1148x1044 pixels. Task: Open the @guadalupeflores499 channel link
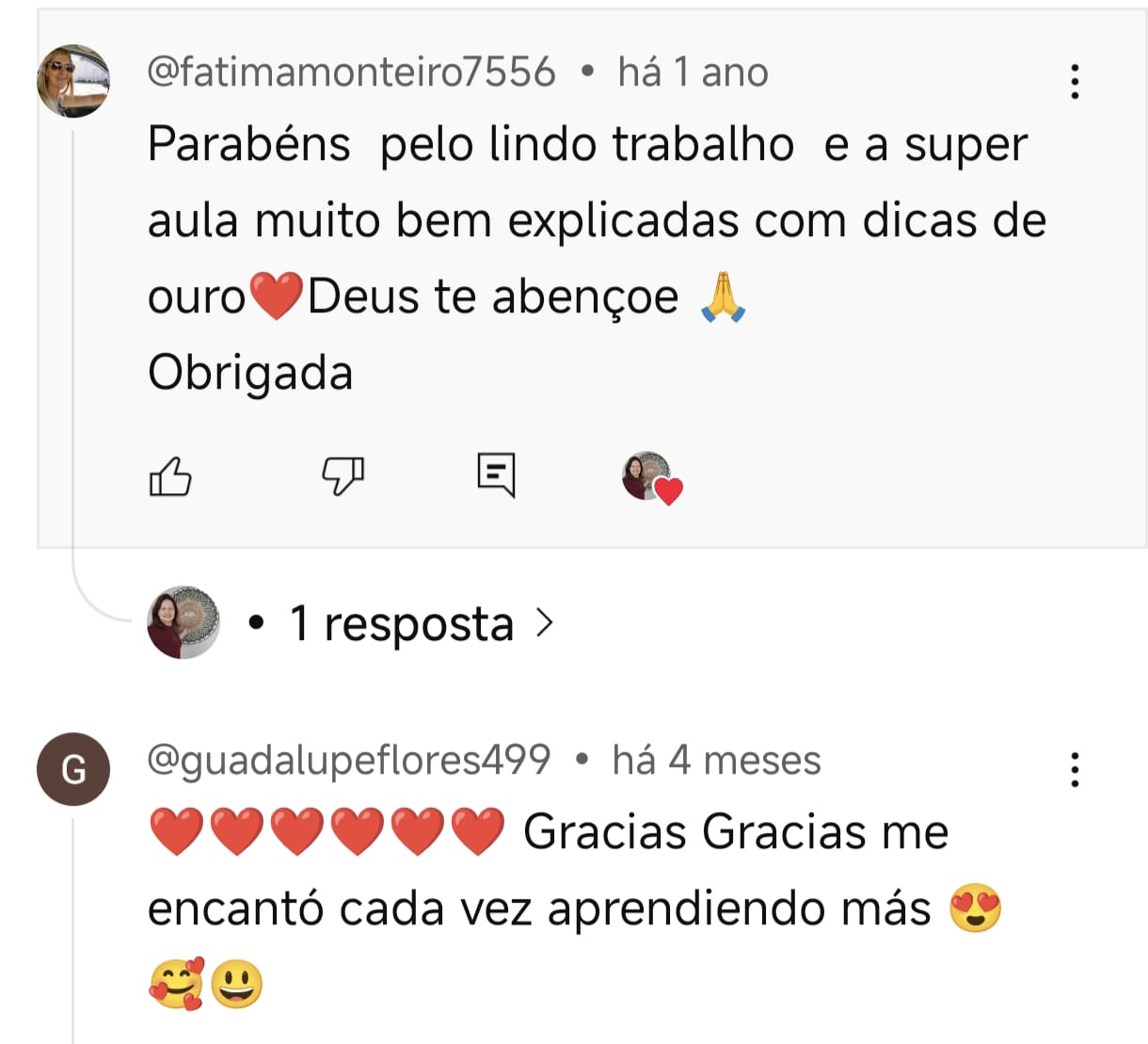click(349, 760)
